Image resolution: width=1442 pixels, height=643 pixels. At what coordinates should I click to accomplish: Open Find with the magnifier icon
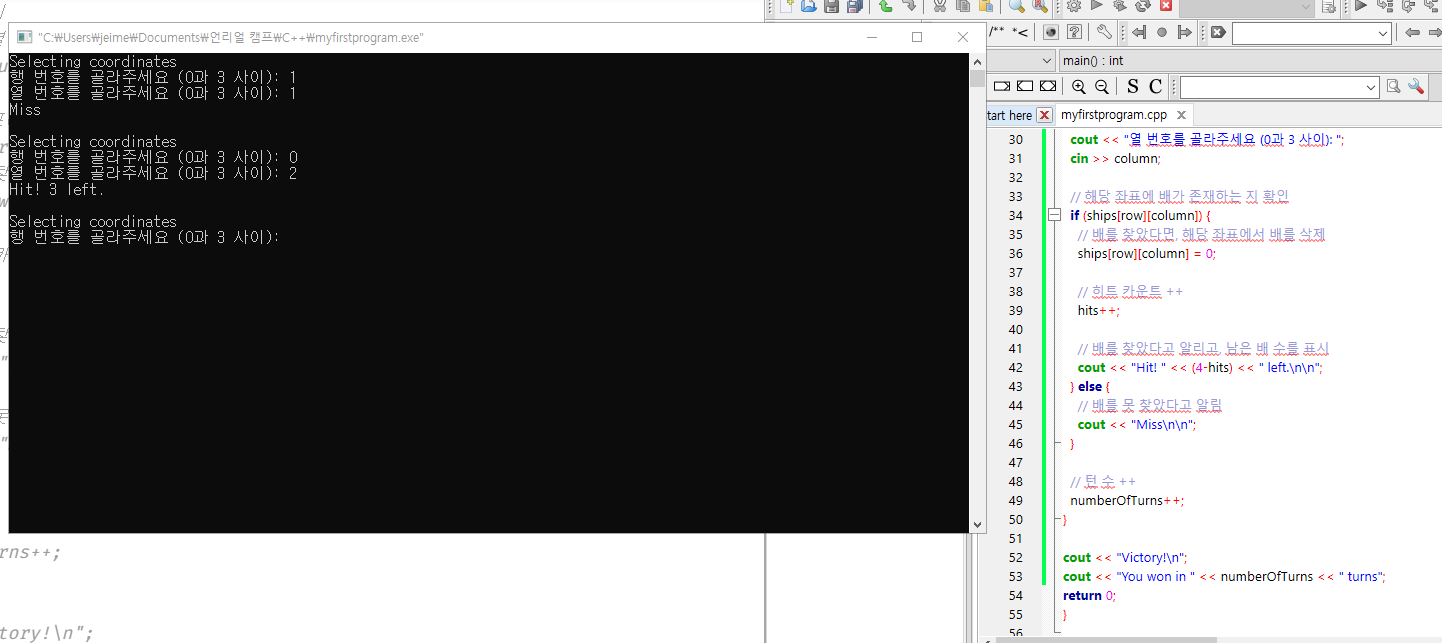(x=1017, y=6)
